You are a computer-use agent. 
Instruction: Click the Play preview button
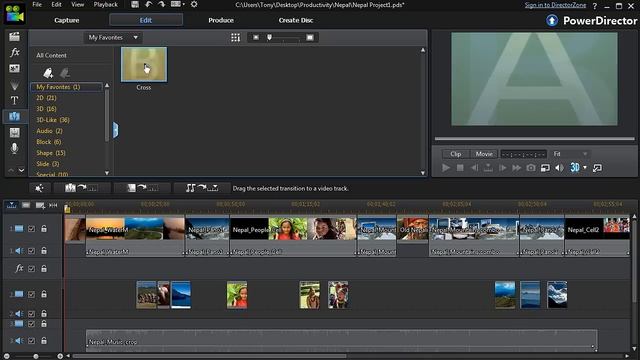pyautogui.click(x=446, y=168)
